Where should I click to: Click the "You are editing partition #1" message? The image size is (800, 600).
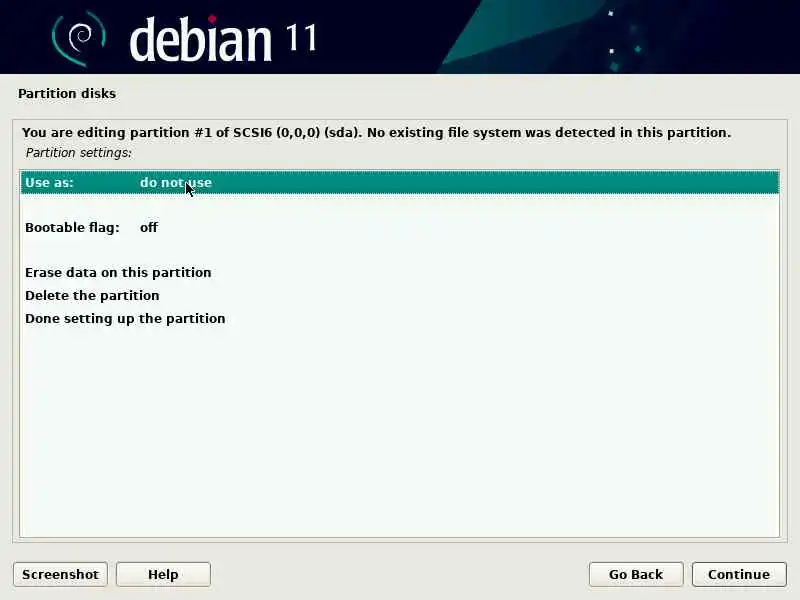tap(376, 133)
